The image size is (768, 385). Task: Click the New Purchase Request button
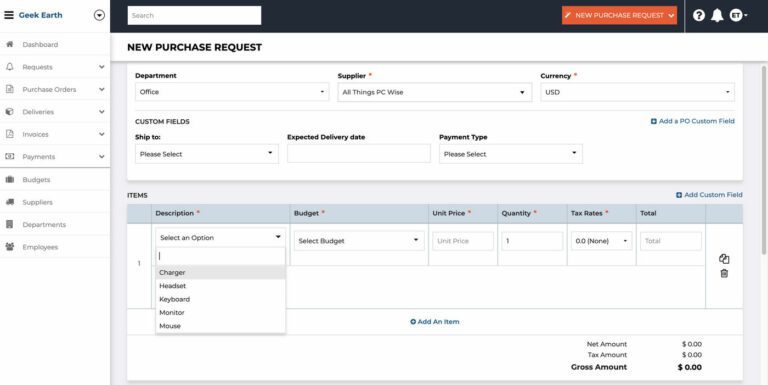[x=619, y=15]
